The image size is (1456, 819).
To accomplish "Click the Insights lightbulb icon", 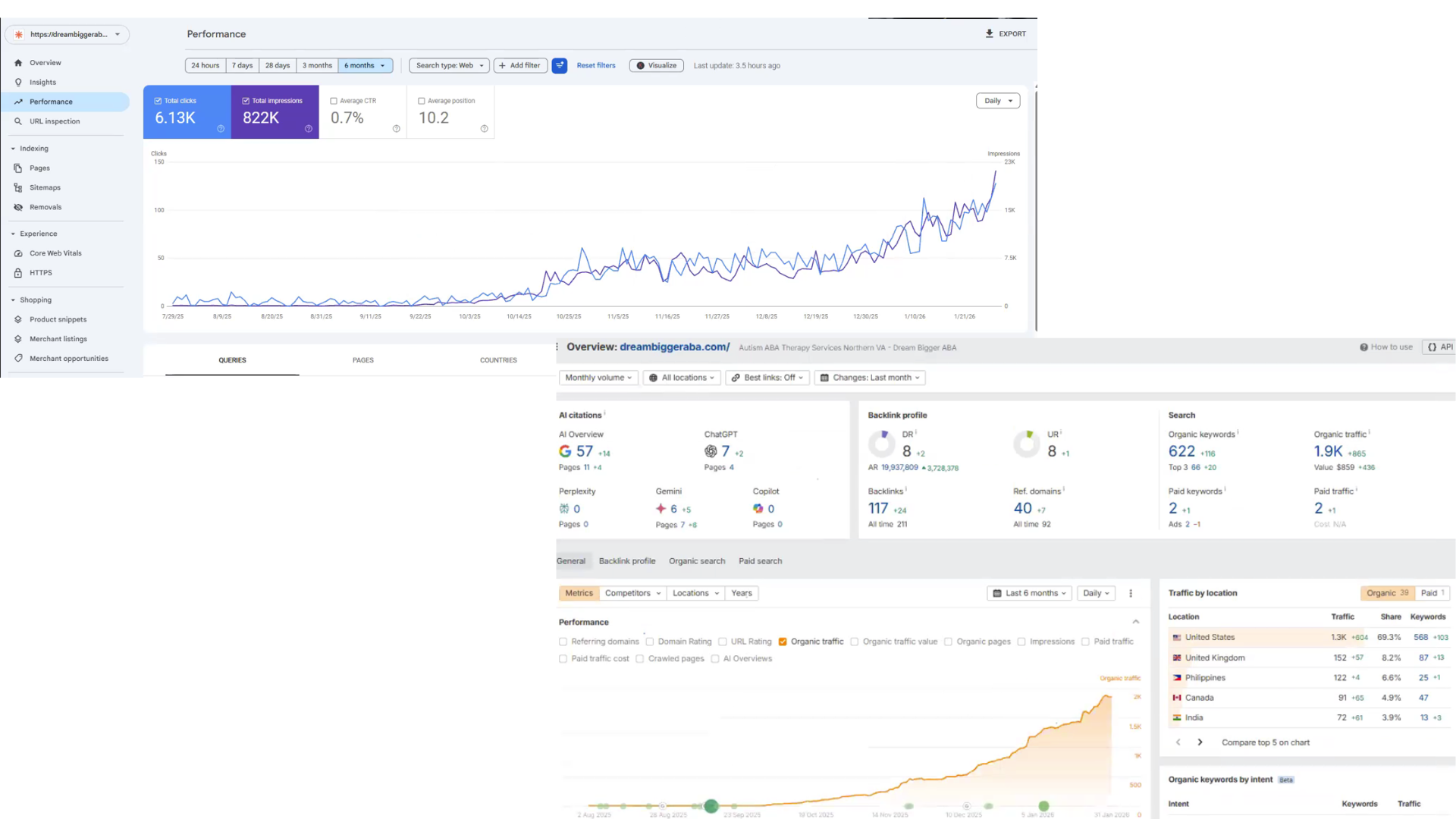I will pyautogui.click(x=18, y=83).
